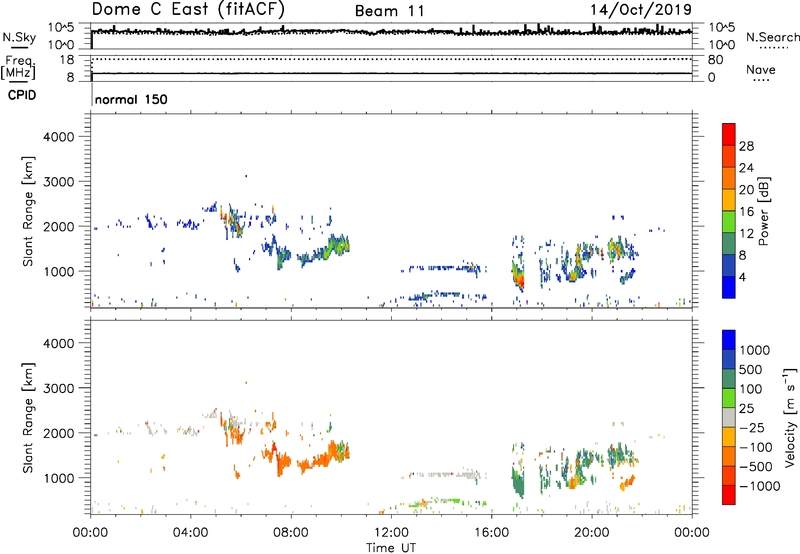Click the "Power [dB]" colorbar title
Viewport: 800px width, 554px height.
pyautogui.click(x=762, y=211)
